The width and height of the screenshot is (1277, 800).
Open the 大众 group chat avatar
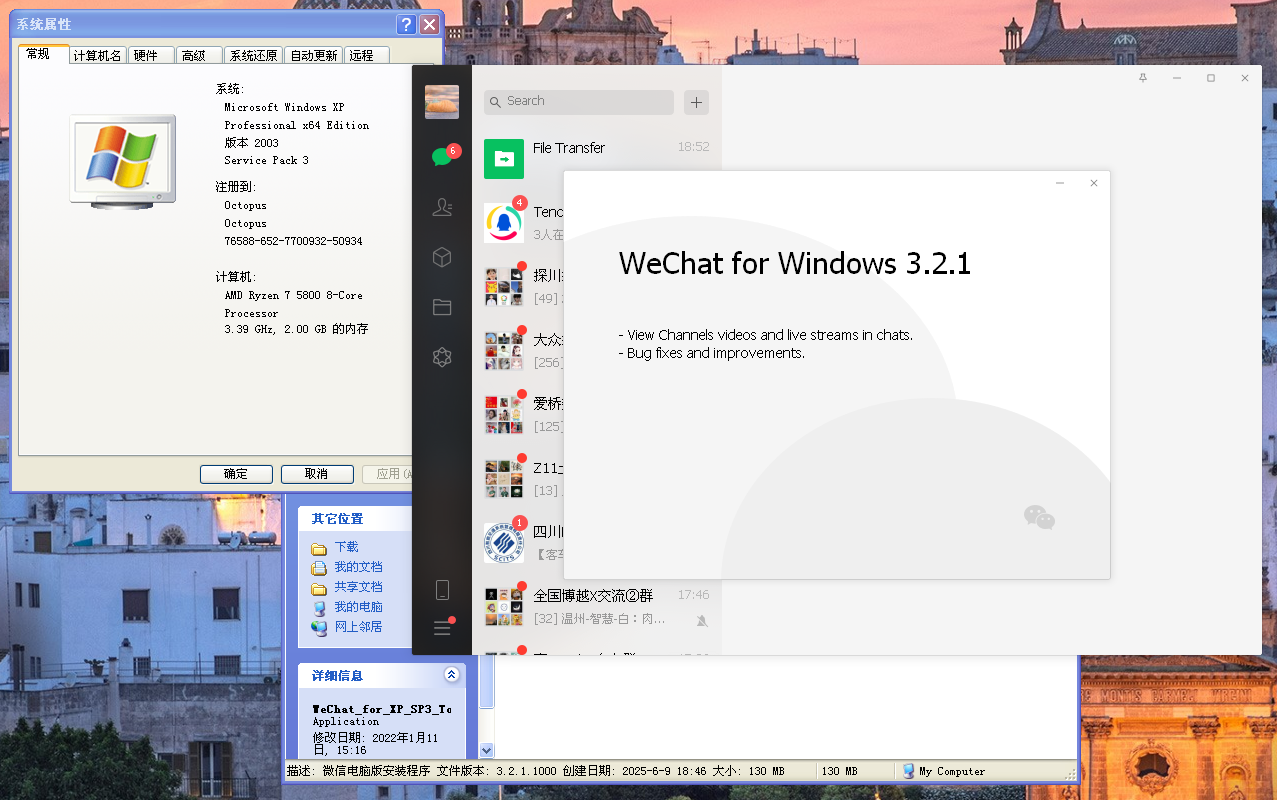tap(504, 351)
